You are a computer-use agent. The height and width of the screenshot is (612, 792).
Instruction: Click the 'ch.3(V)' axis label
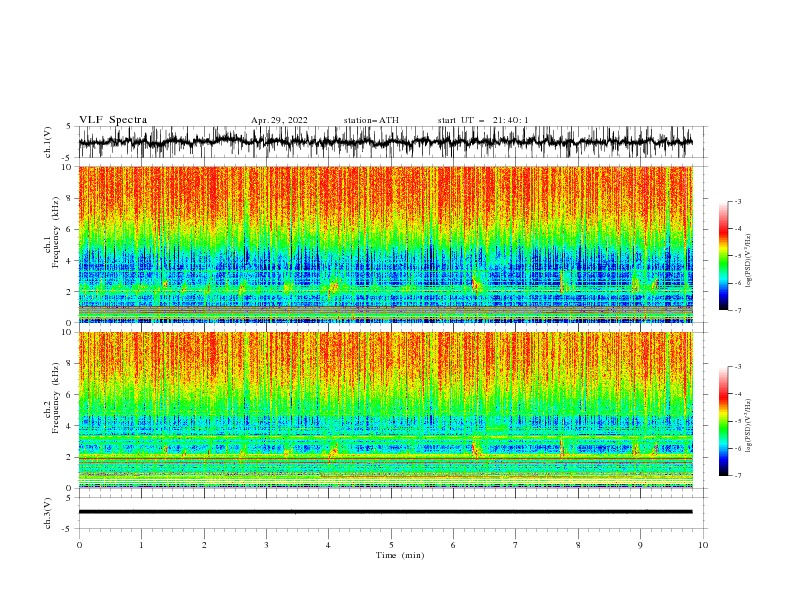[48, 513]
